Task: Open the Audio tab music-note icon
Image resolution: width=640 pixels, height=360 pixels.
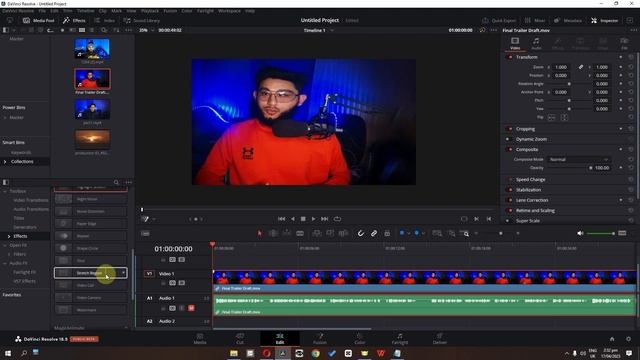Action: tap(536, 43)
